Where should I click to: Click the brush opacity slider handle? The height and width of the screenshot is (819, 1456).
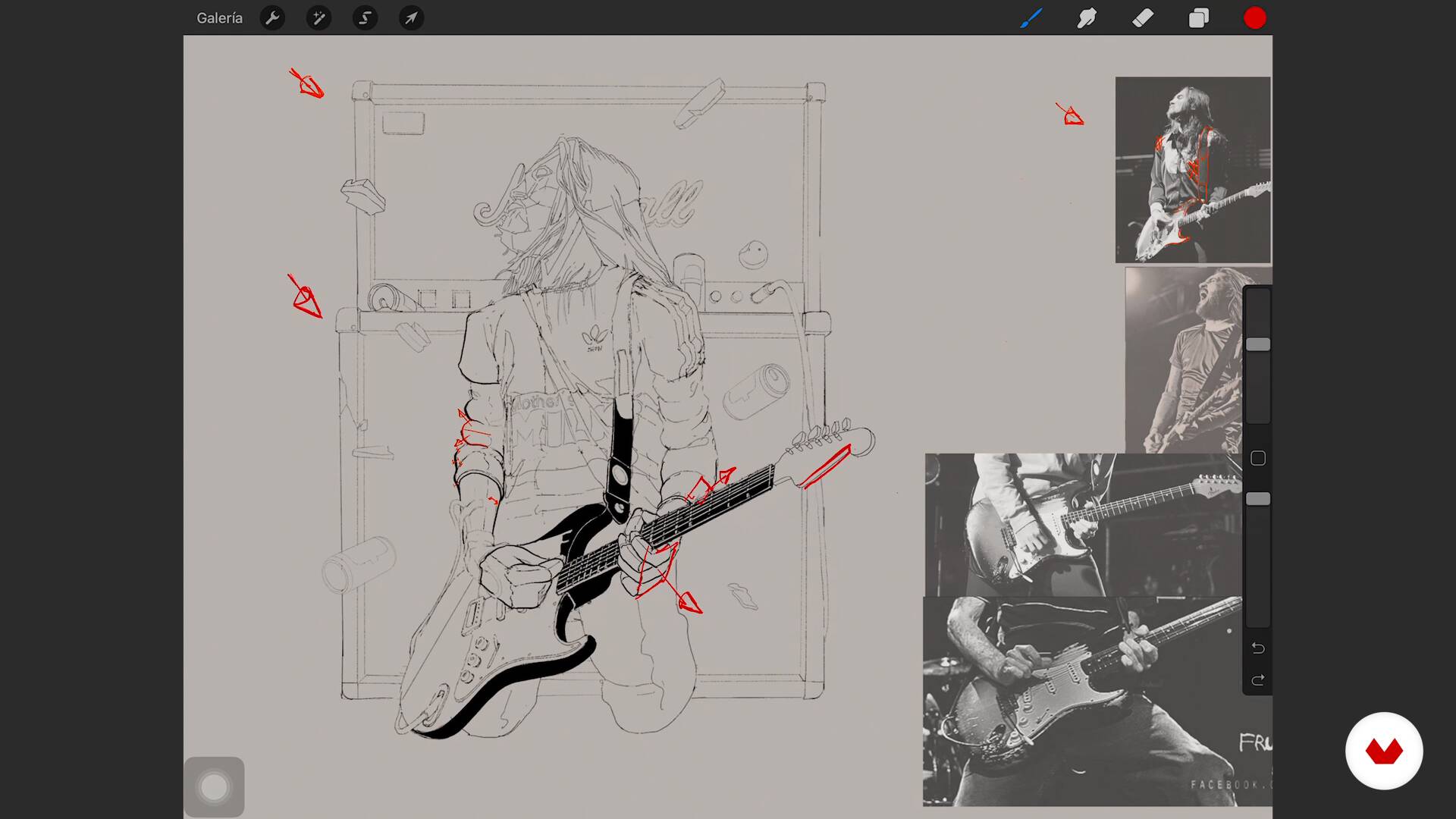(1257, 499)
